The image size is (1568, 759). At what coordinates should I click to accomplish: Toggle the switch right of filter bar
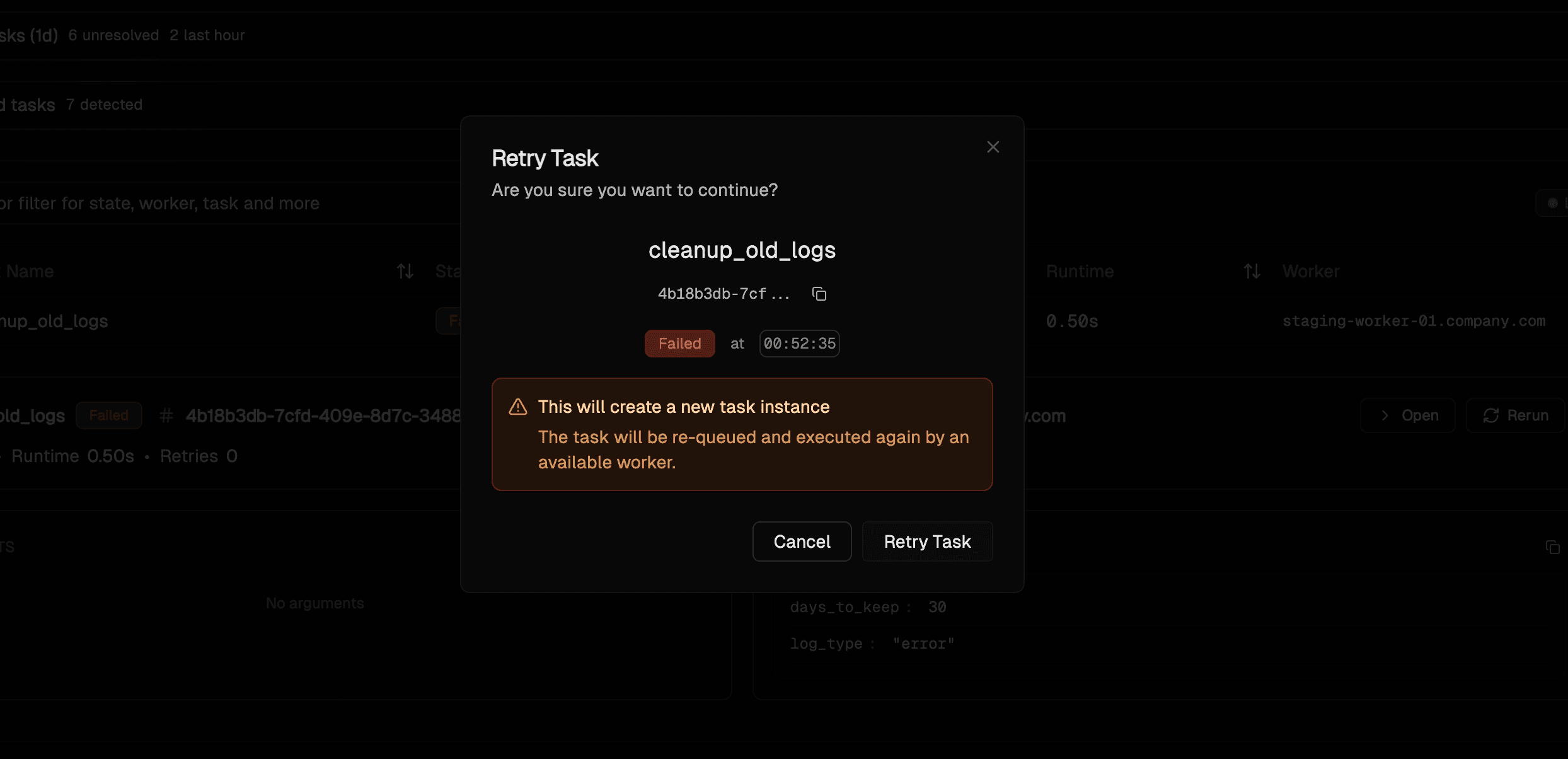1554,203
